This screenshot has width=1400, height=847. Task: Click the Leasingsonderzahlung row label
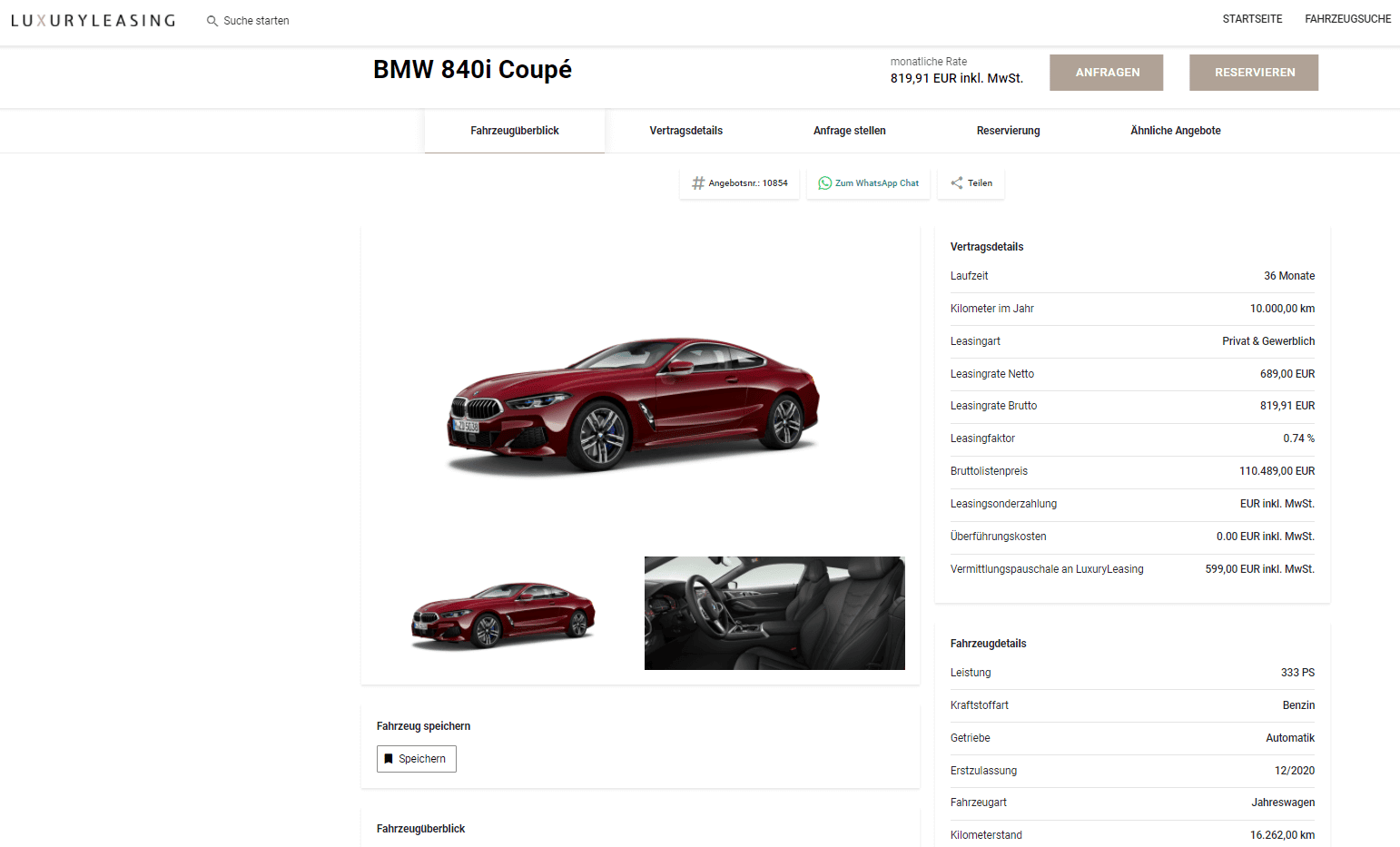point(1003,504)
